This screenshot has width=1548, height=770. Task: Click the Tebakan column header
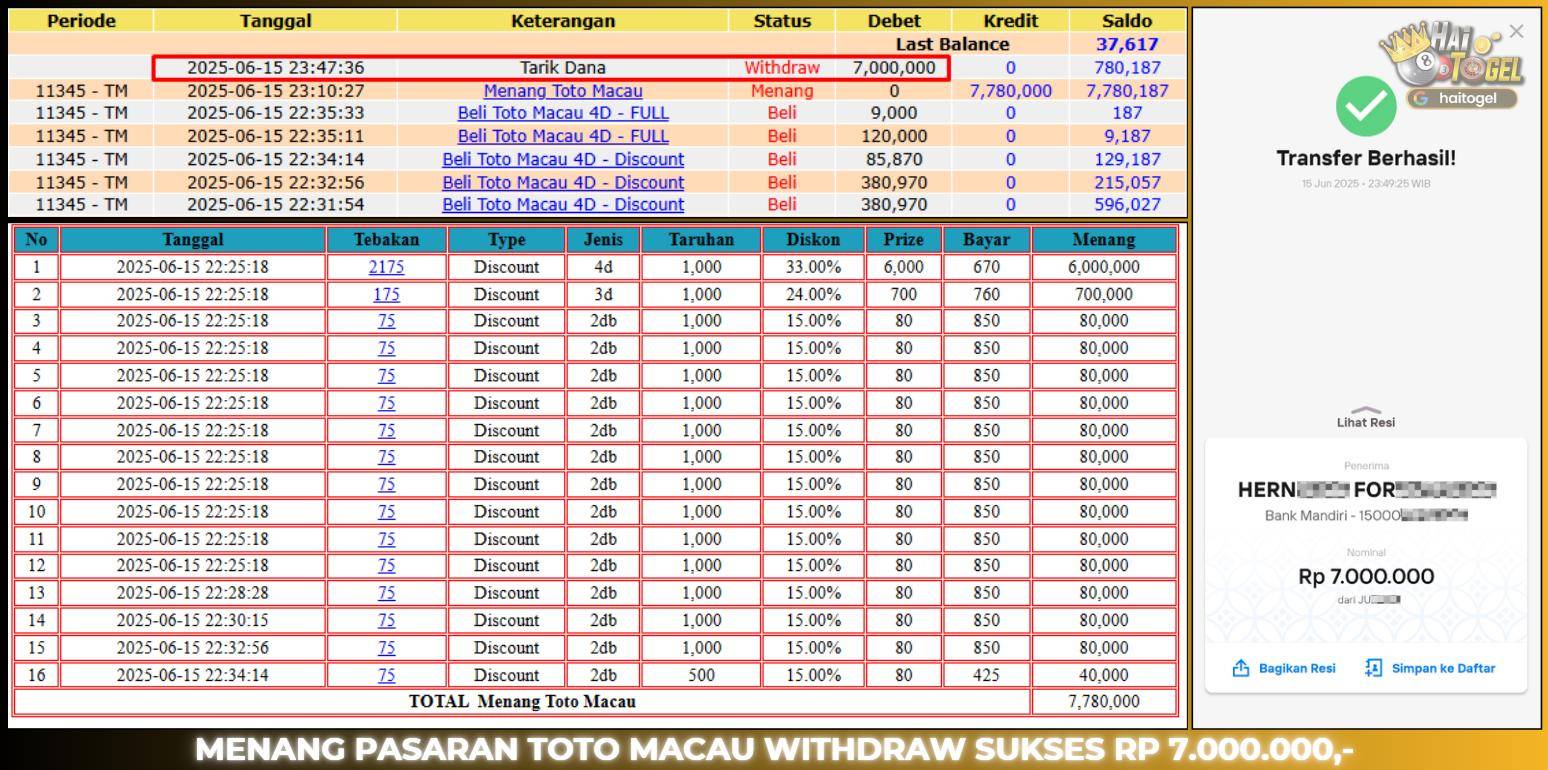pyautogui.click(x=386, y=240)
